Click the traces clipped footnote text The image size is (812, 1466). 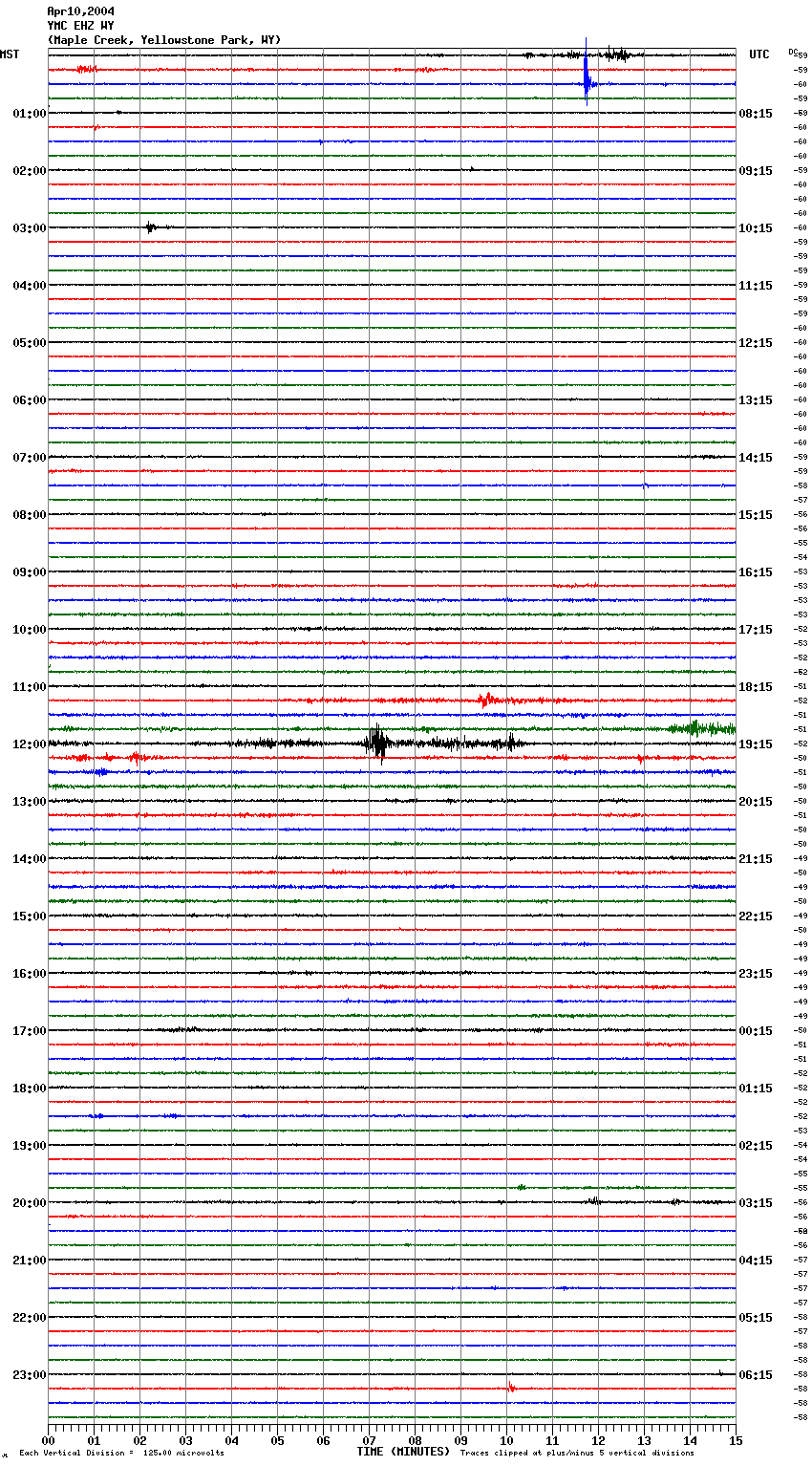point(577,1453)
